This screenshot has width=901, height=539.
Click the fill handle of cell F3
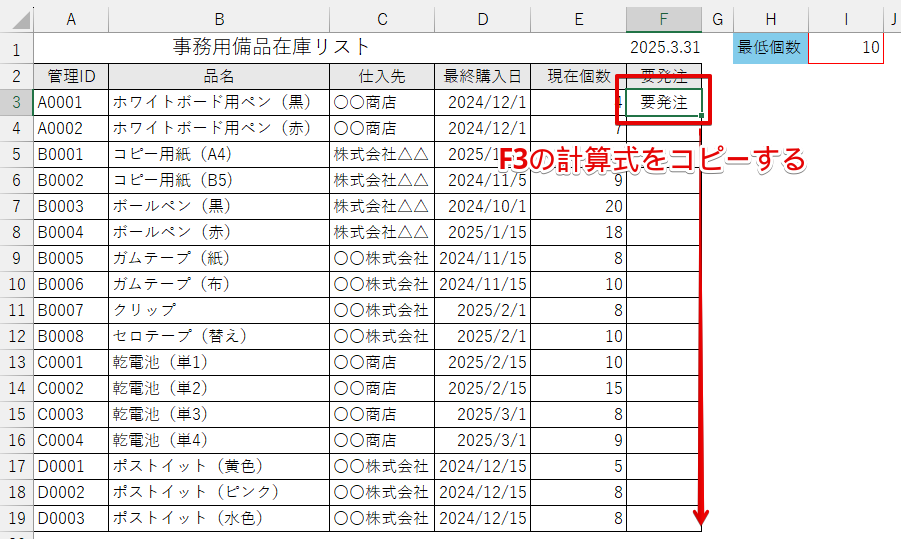tap(702, 116)
